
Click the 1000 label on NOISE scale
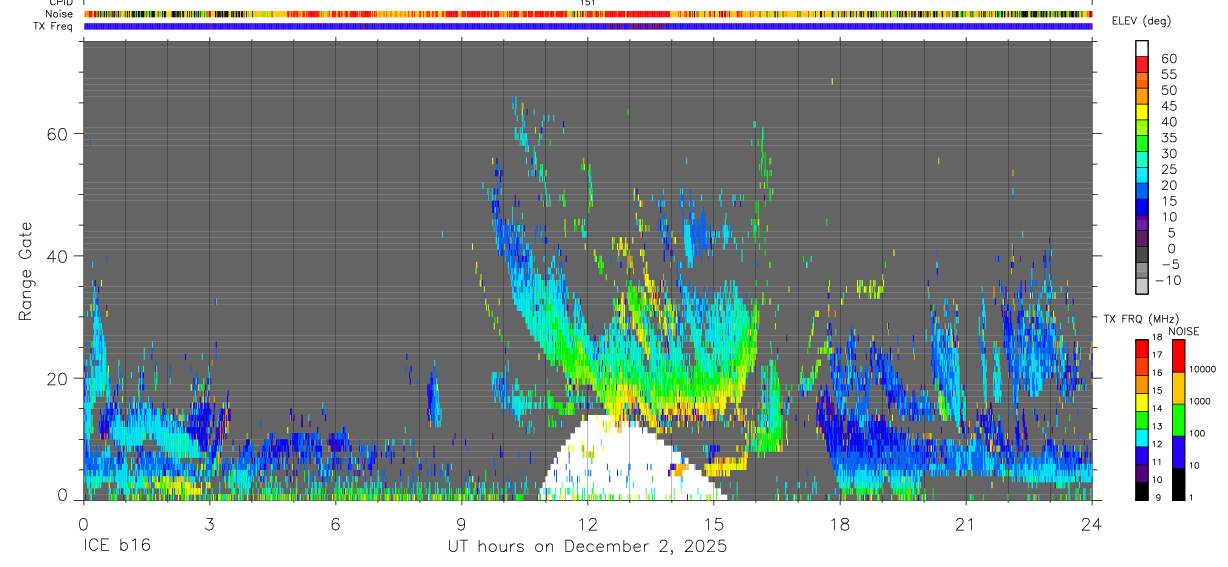[1199, 401]
